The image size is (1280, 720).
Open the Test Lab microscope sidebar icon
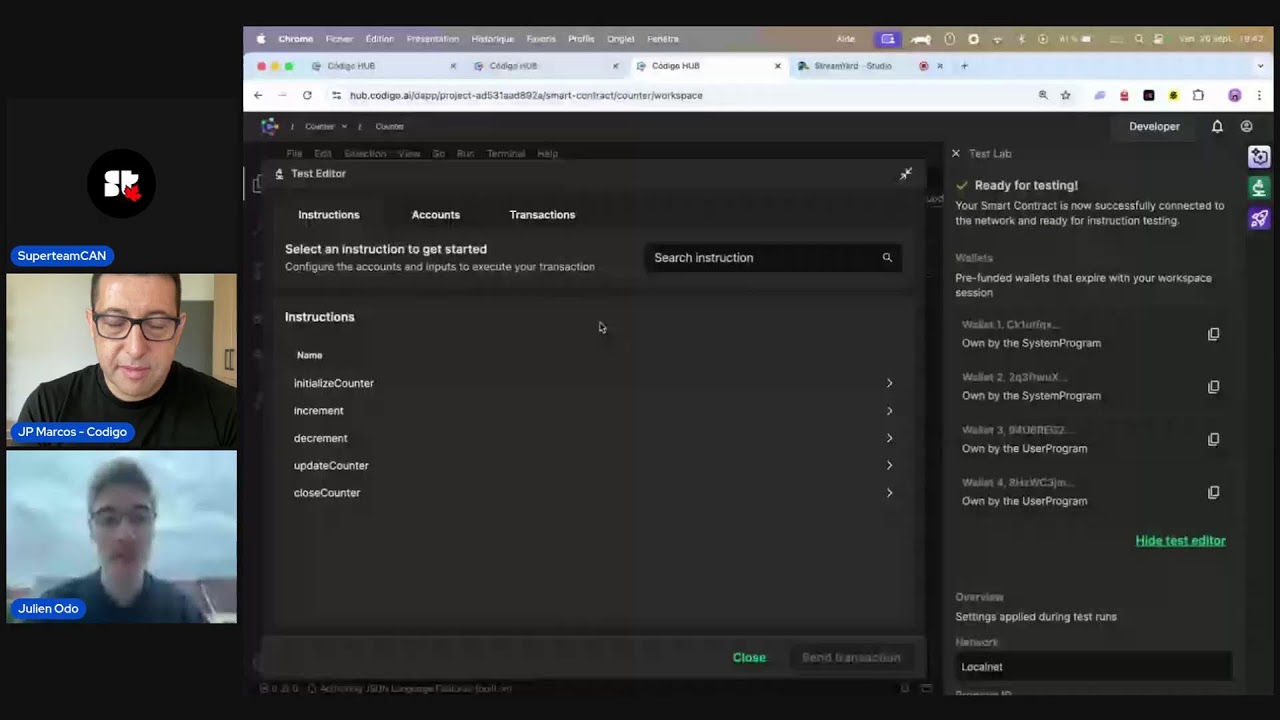pos(1259,188)
